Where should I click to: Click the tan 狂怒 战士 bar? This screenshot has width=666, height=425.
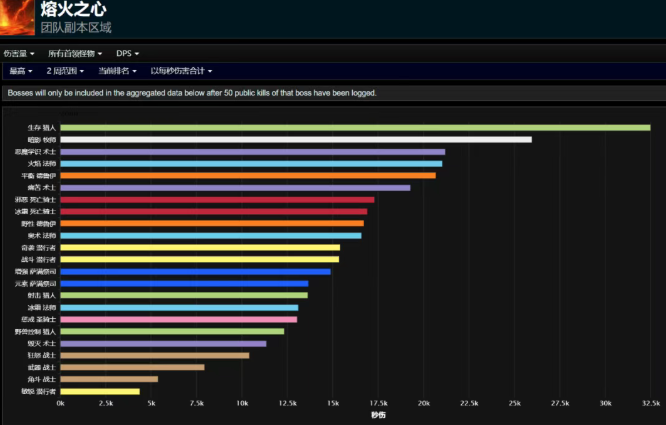click(154, 355)
